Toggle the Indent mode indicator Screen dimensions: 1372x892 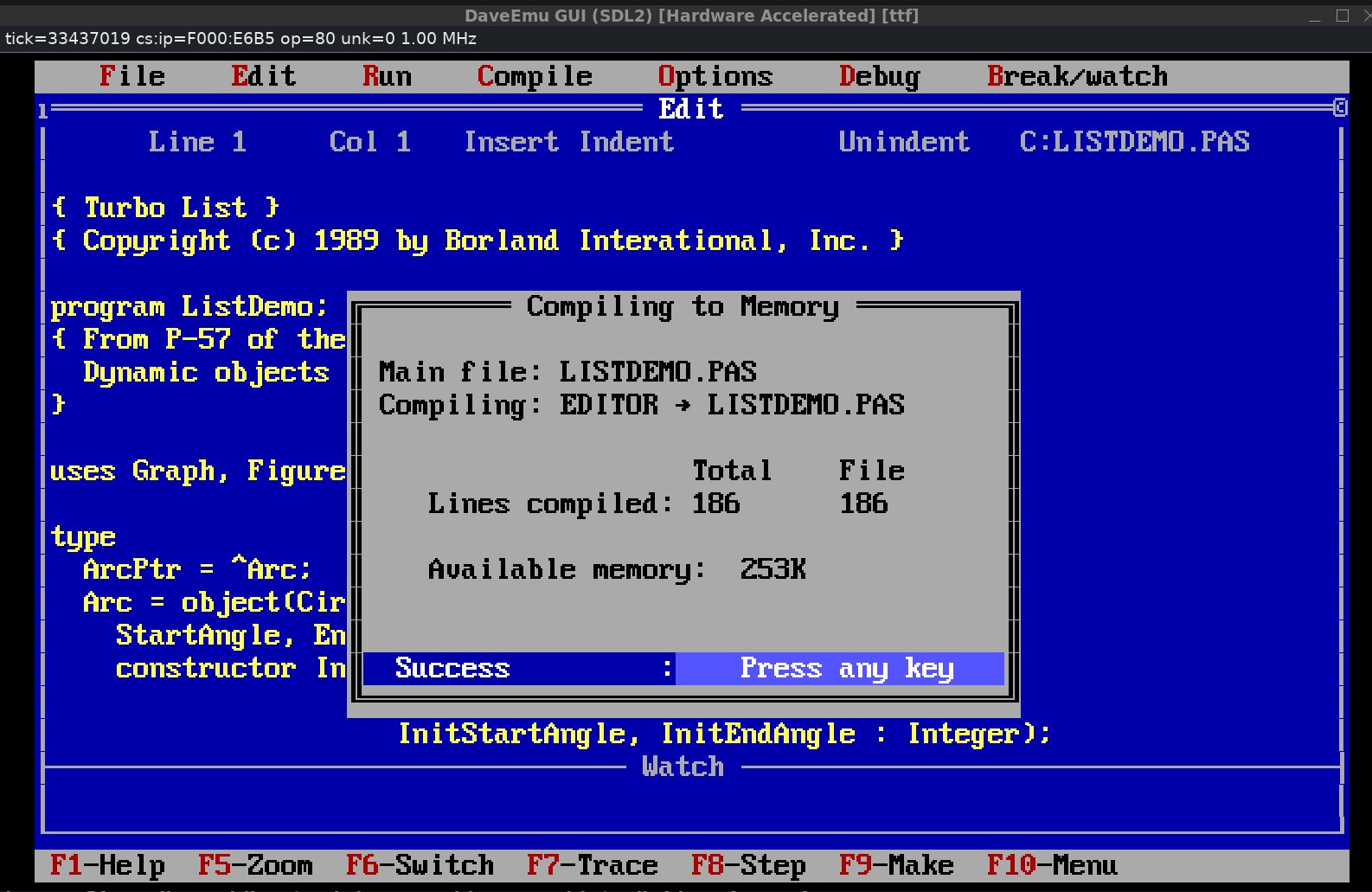[x=626, y=142]
